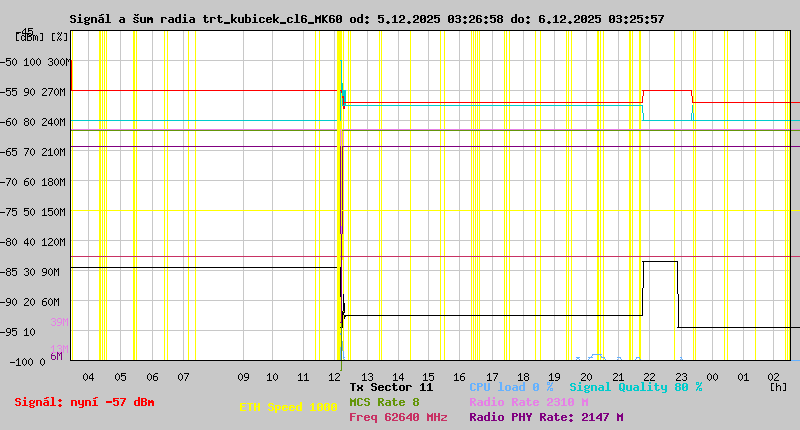Click the pink 'Radio Rate 2310 M' legend

pos(528,402)
